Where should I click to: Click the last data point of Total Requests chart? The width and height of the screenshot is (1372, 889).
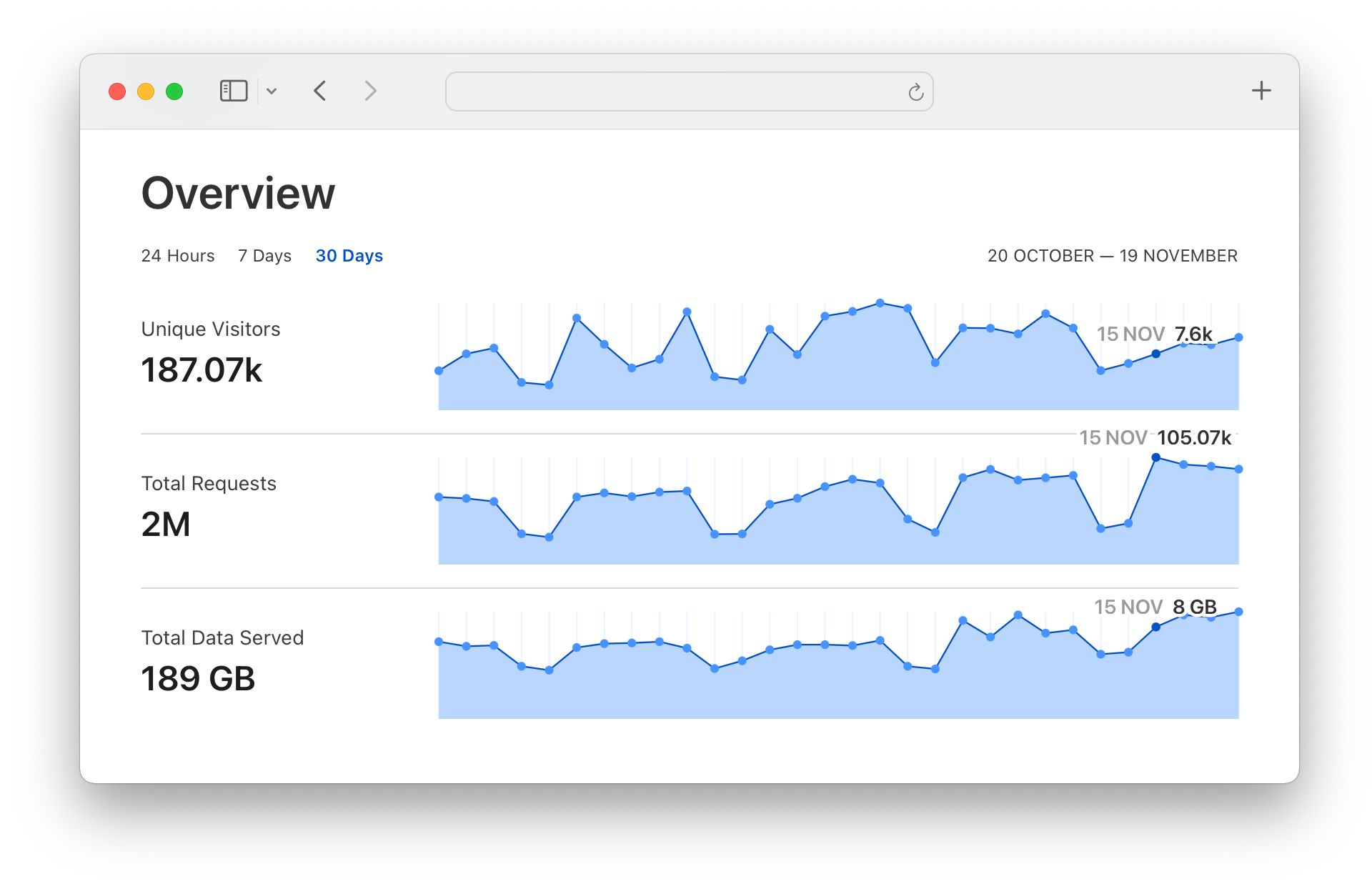[1238, 469]
